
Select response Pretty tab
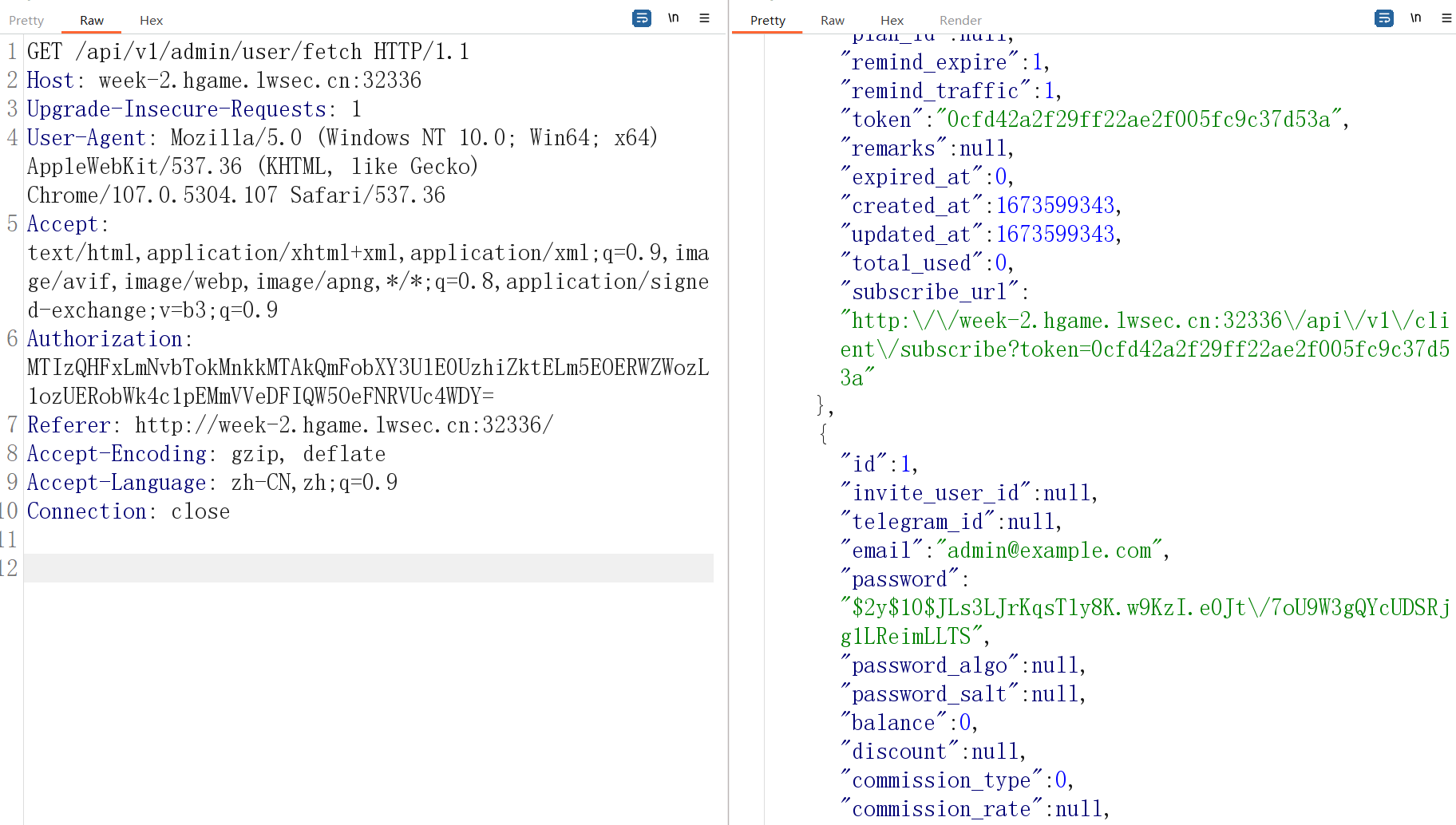coord(768,21)
